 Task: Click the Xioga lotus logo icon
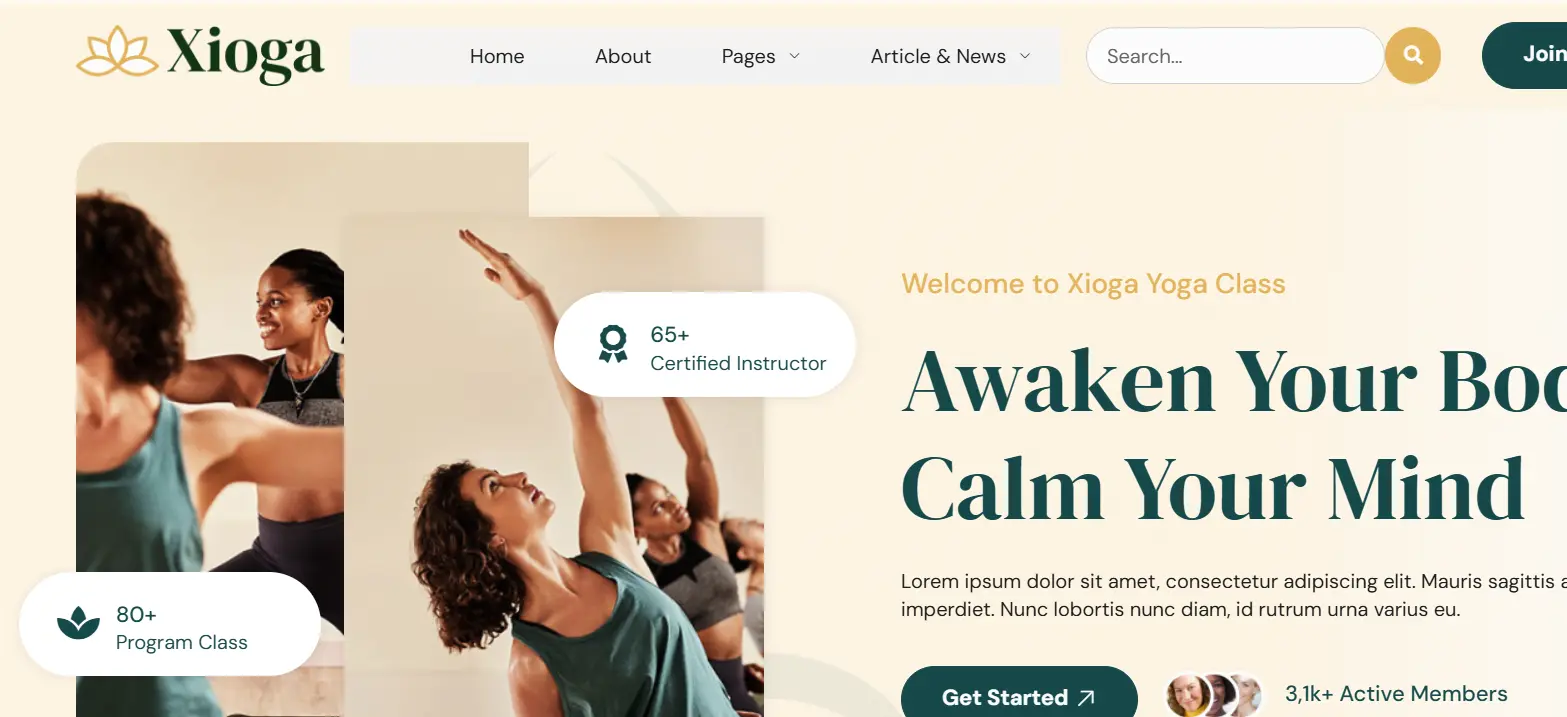pyautogui.click(x=117, y=52)
